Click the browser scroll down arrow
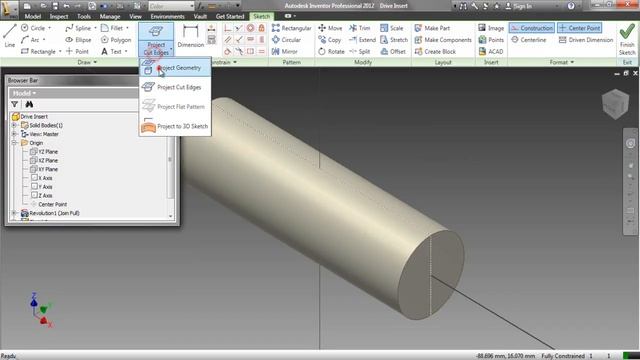640x360 pixels. pyautogui.click(x=171, y=216)
